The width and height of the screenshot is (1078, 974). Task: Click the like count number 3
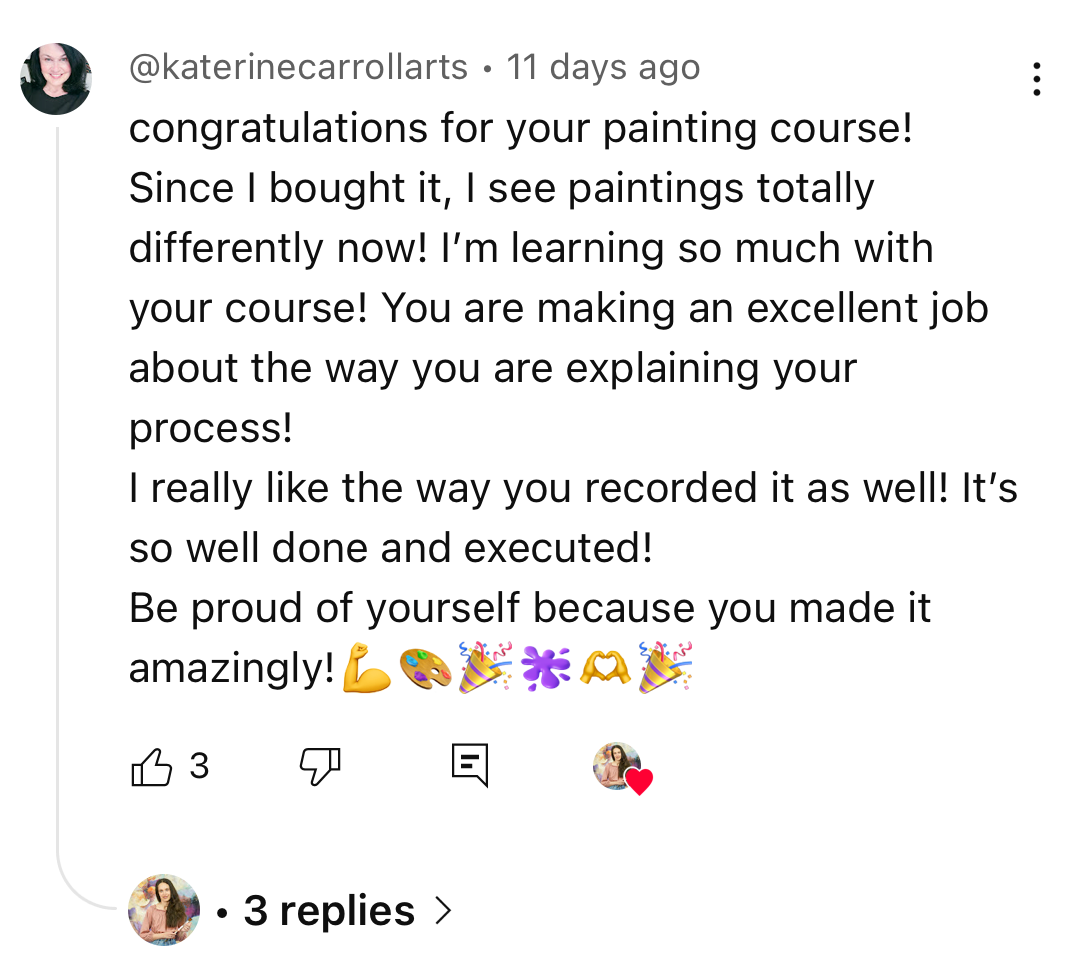(x=199, y=766)
